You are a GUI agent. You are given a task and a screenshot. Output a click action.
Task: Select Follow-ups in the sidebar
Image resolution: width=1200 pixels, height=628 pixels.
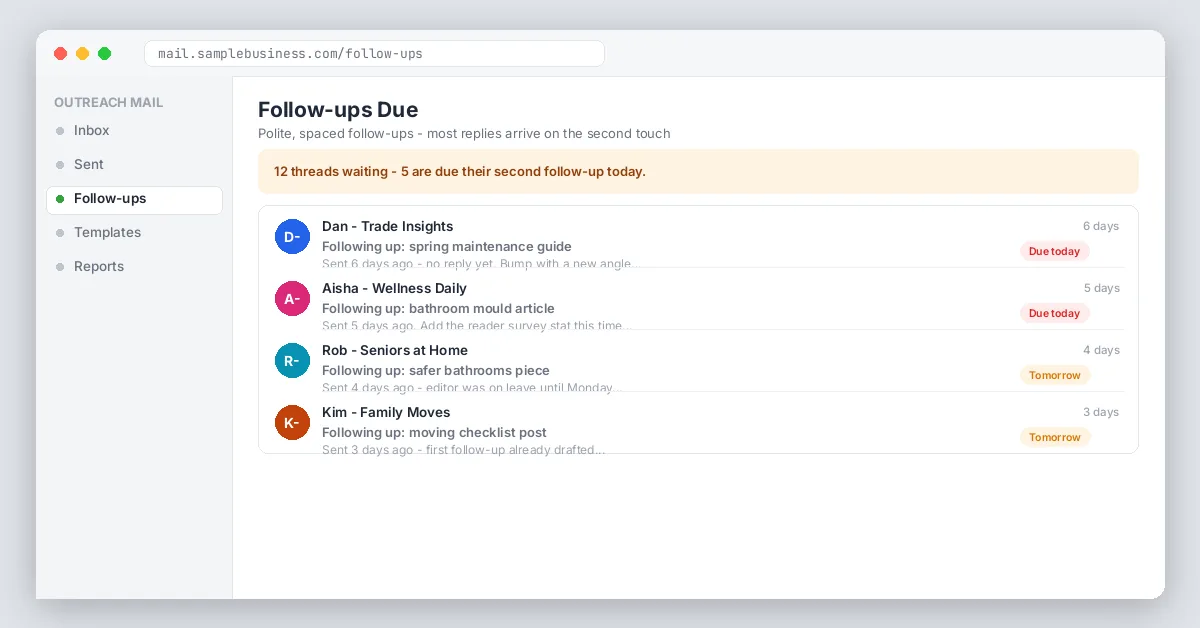point(134,199)
